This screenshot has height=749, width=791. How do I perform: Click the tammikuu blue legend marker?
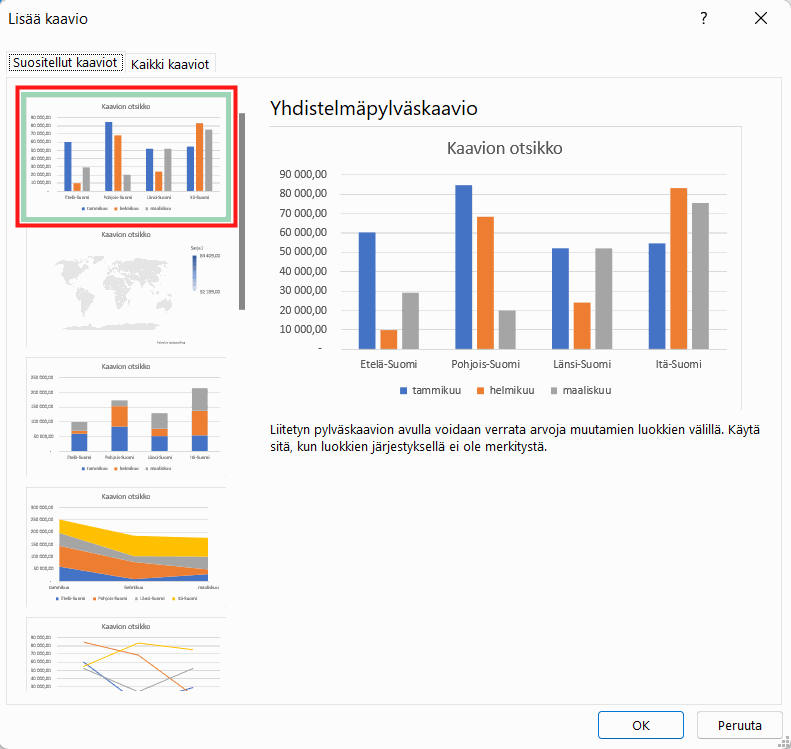click(x=403, y=391)
